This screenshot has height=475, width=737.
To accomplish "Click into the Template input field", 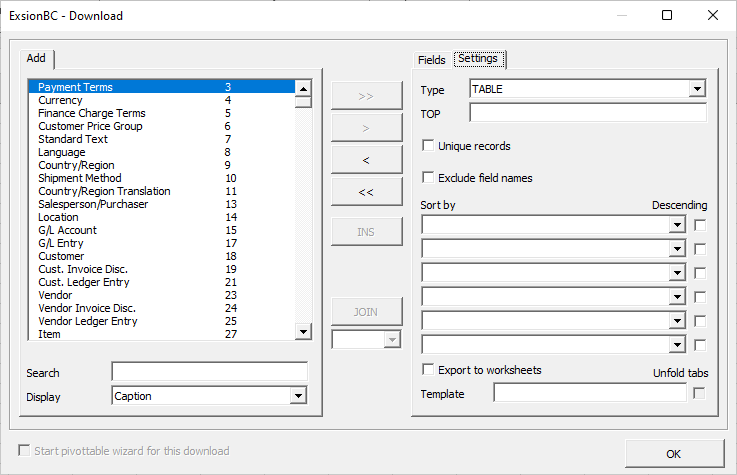I will (590, 392).
